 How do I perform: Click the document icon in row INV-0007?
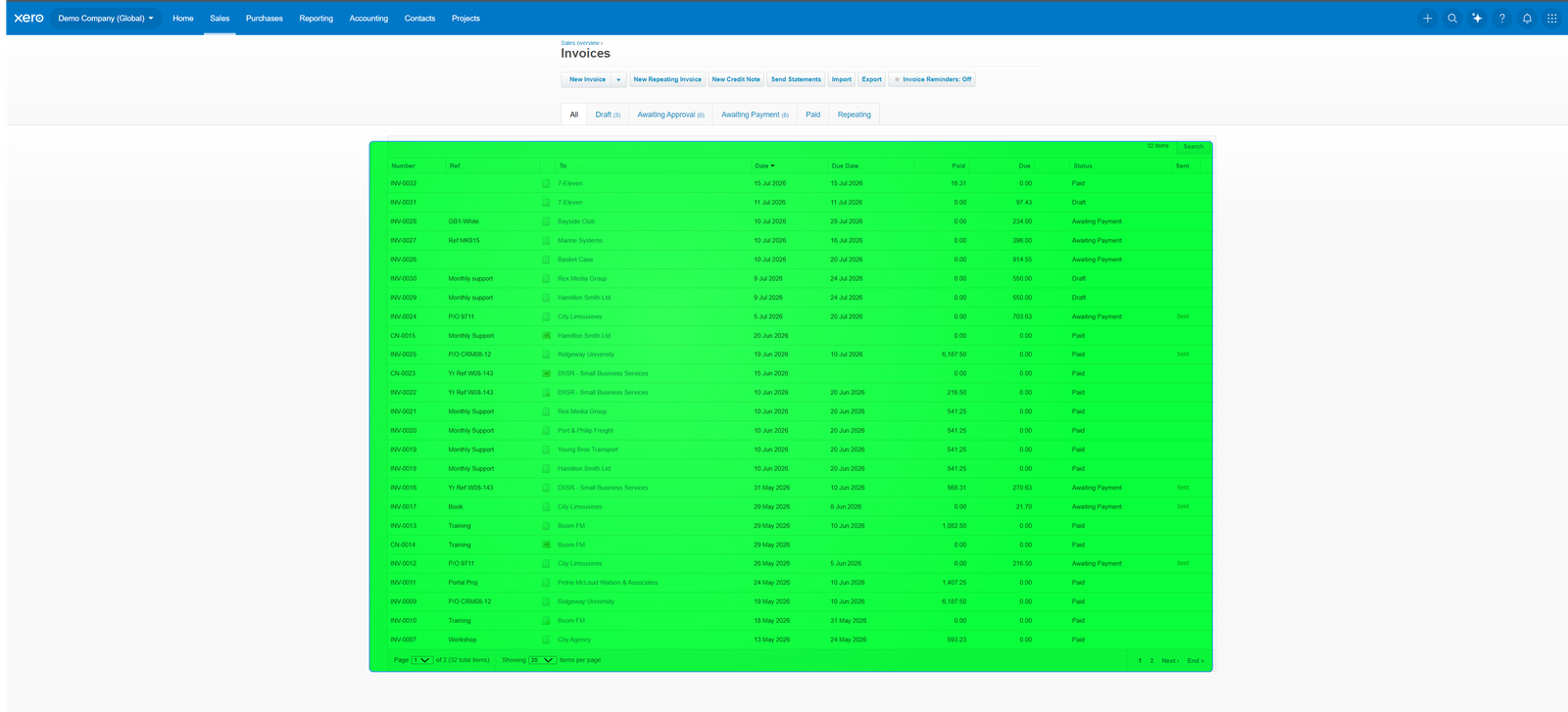coord(546,640)
